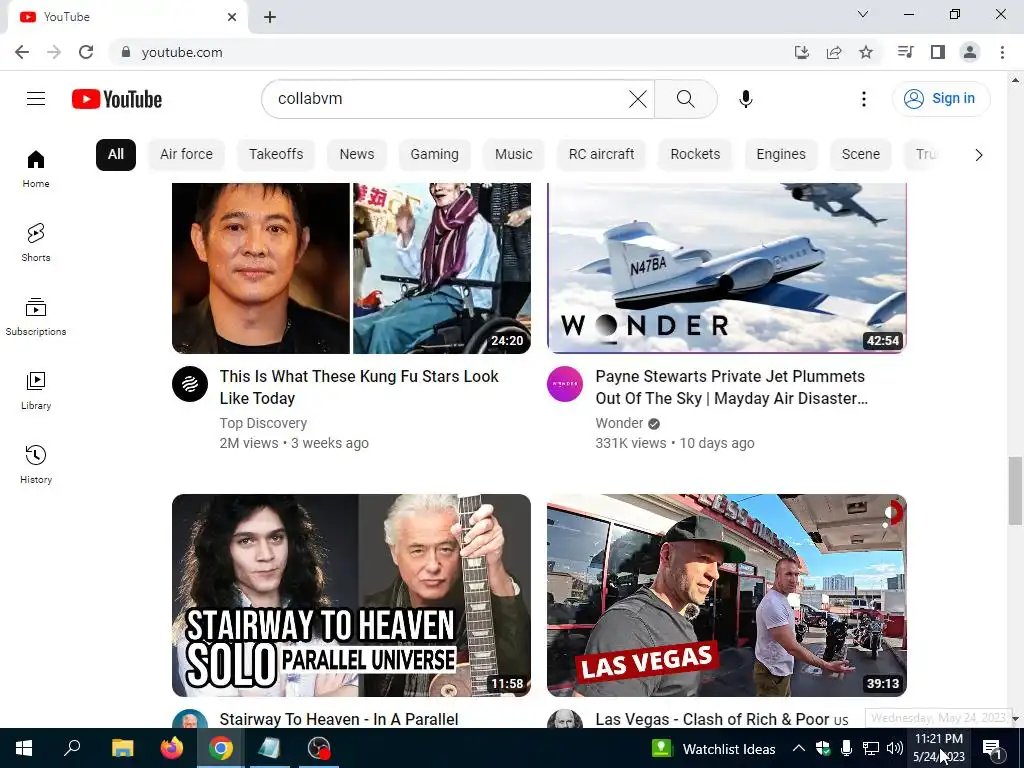
Task: Play Wonder private jet thumbnail
Action: (727, 268)
